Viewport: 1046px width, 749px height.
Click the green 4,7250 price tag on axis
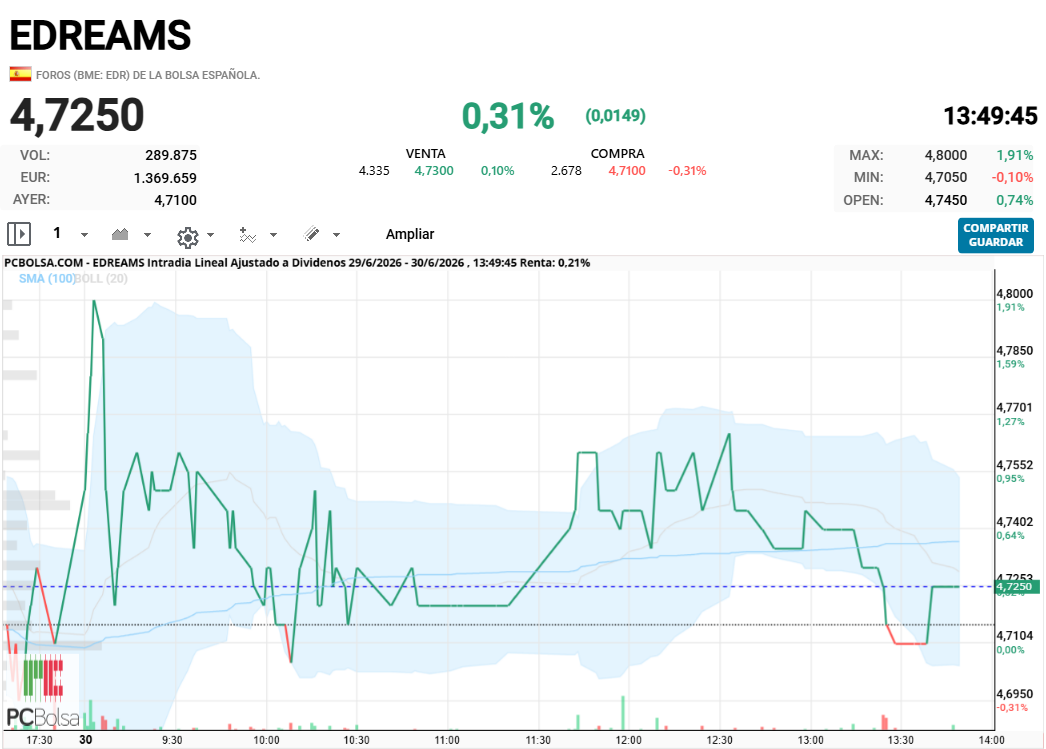pyautogui.click(x=1017, y=587)
